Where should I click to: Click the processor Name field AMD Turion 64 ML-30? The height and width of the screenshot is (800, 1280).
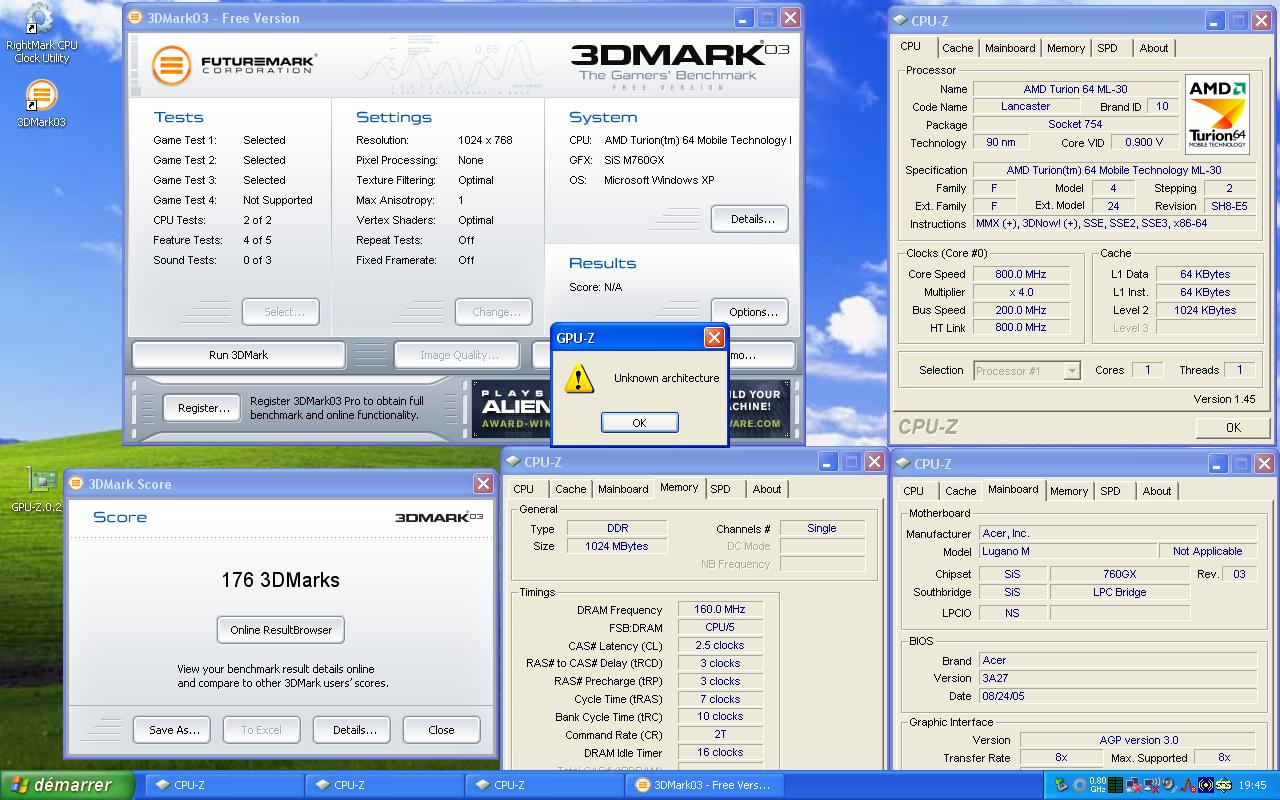tap(1076, 89)
